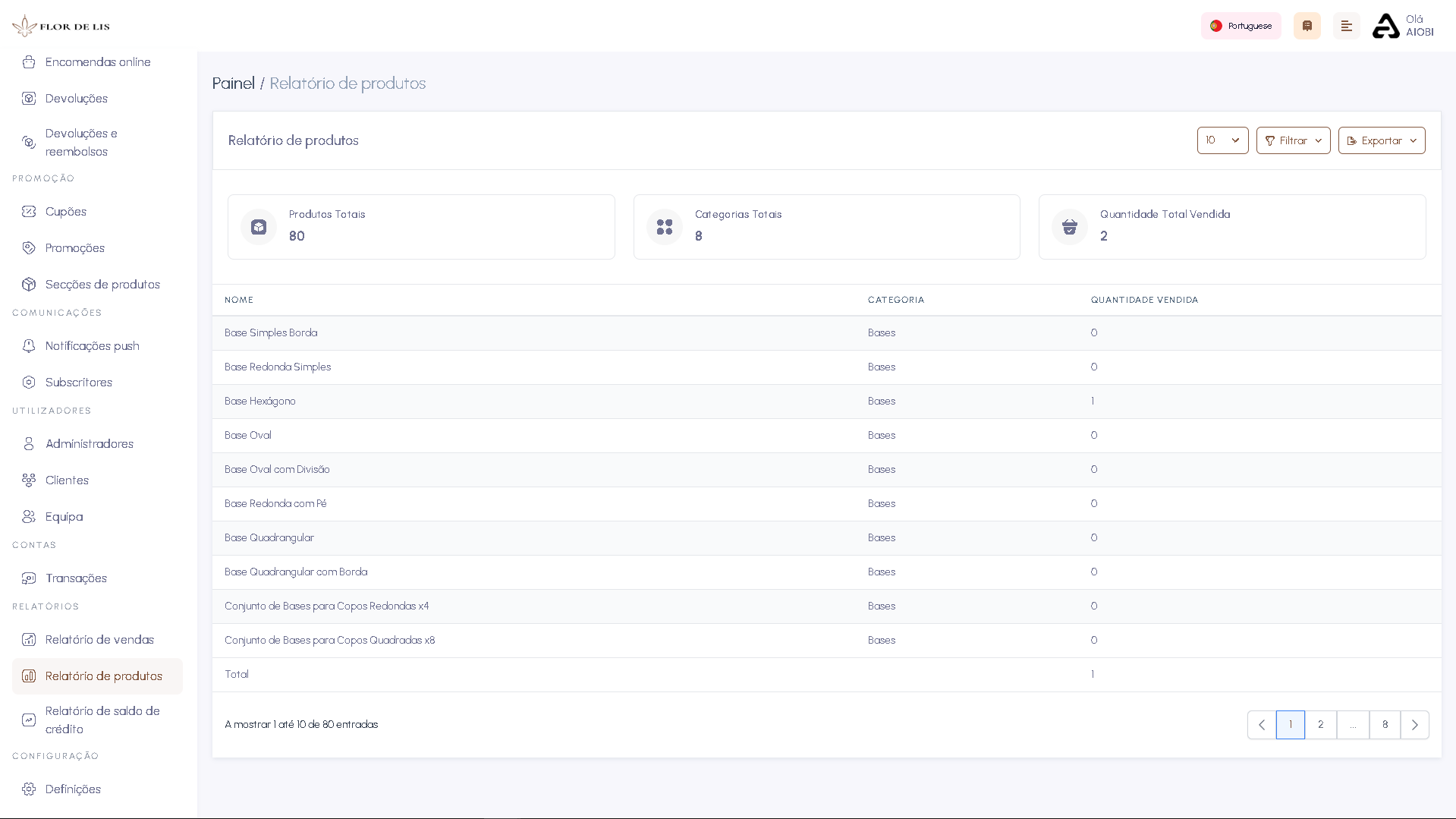1456x819 pixels.
Task: Open the Transações page
Action: click(76, 578)
